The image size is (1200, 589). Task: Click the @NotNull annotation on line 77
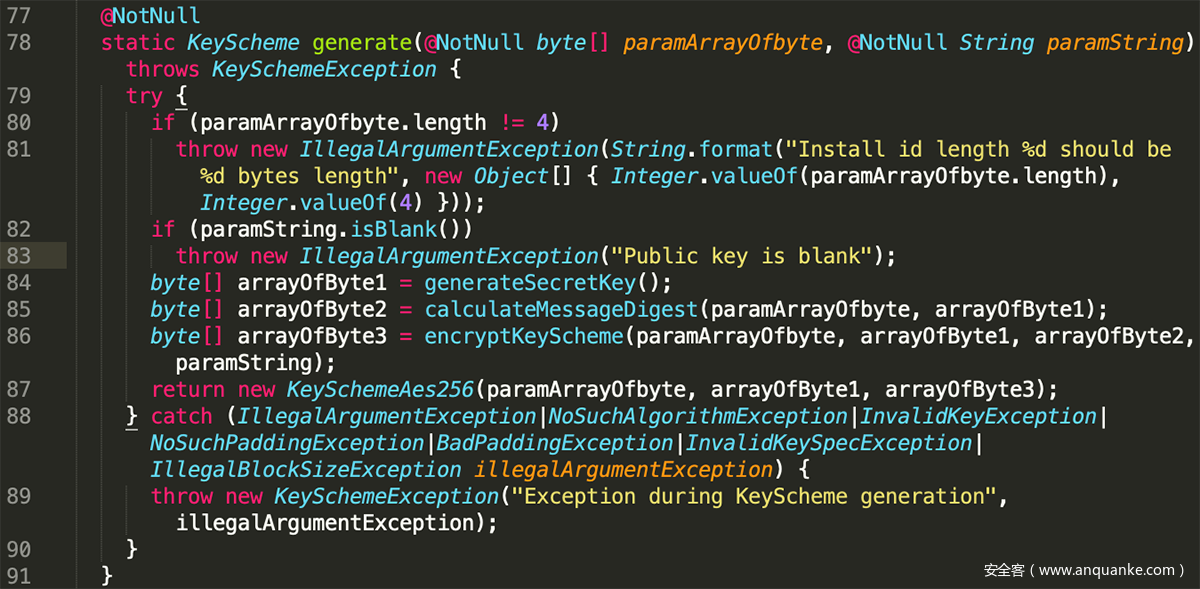[x=150, y=16]
